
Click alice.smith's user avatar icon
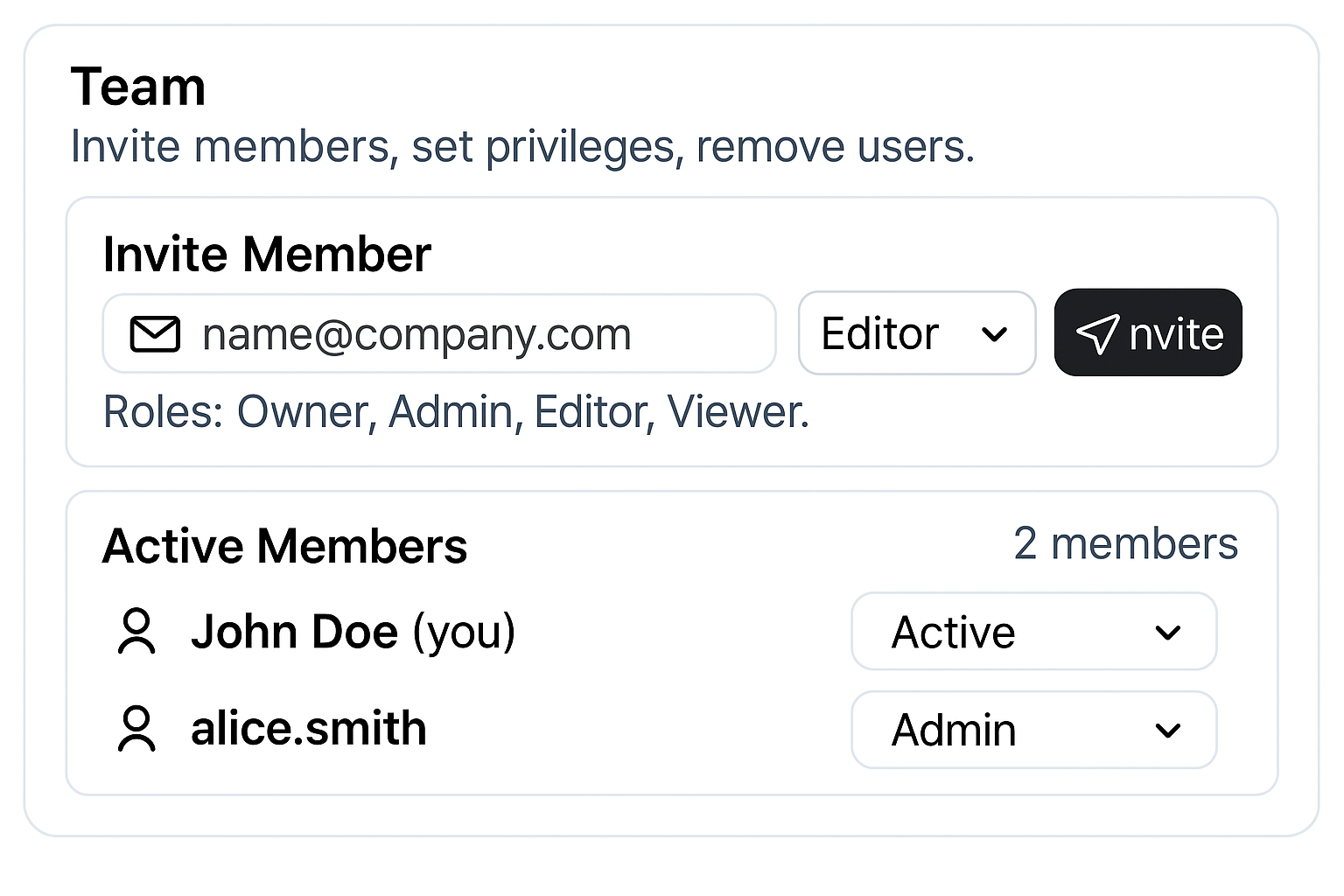coord(136,729)
